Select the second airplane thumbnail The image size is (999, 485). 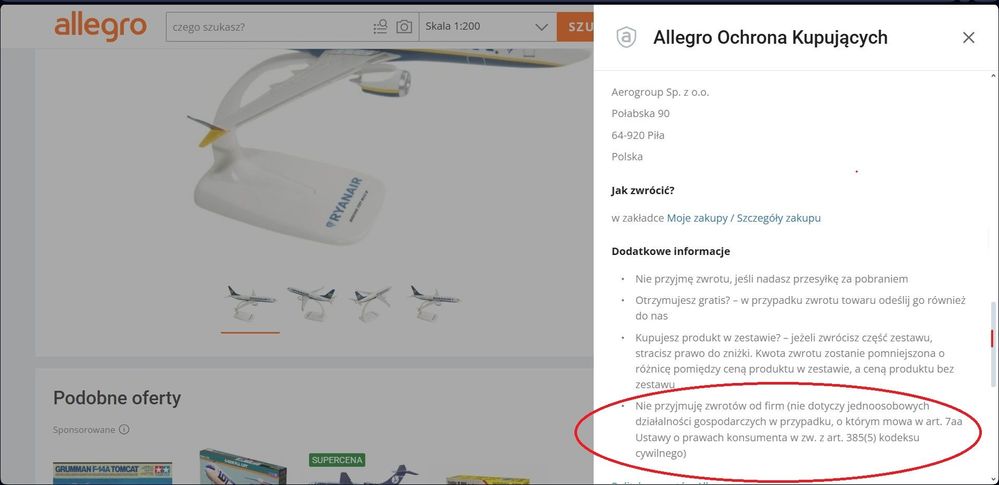point(312,303)
